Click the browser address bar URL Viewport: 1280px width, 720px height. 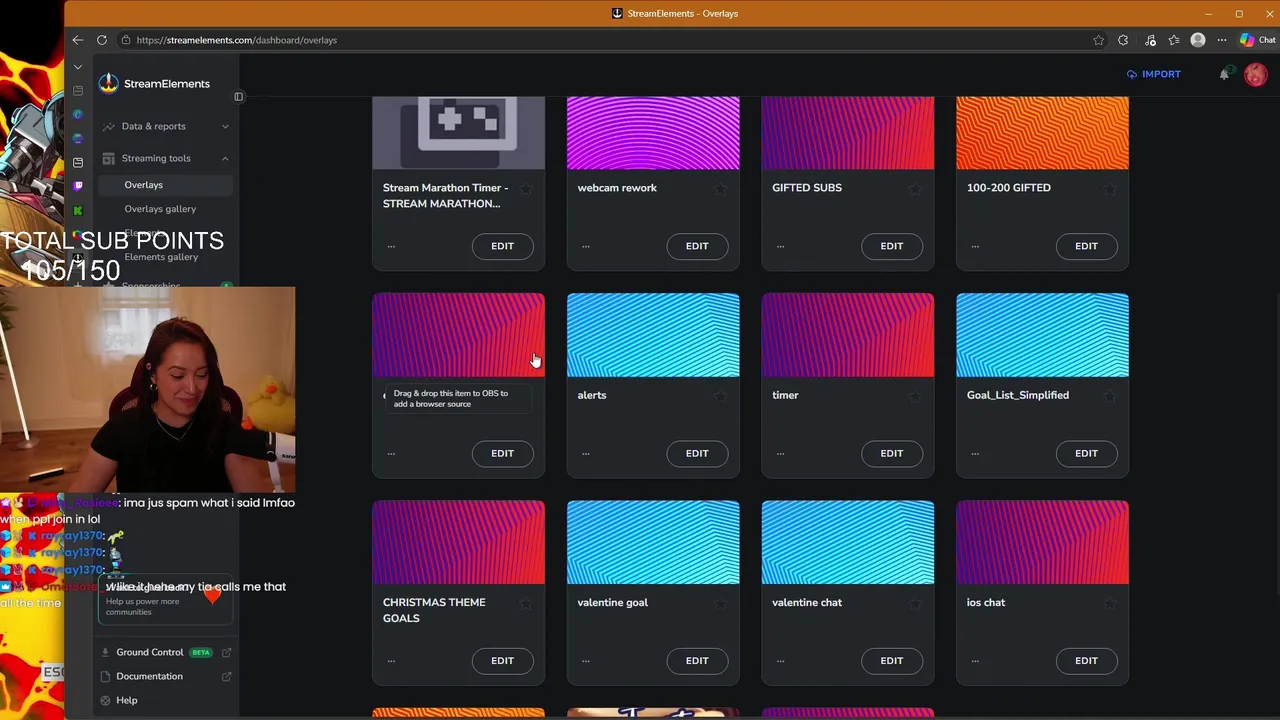pyautogui.click(x=237, y=40)
